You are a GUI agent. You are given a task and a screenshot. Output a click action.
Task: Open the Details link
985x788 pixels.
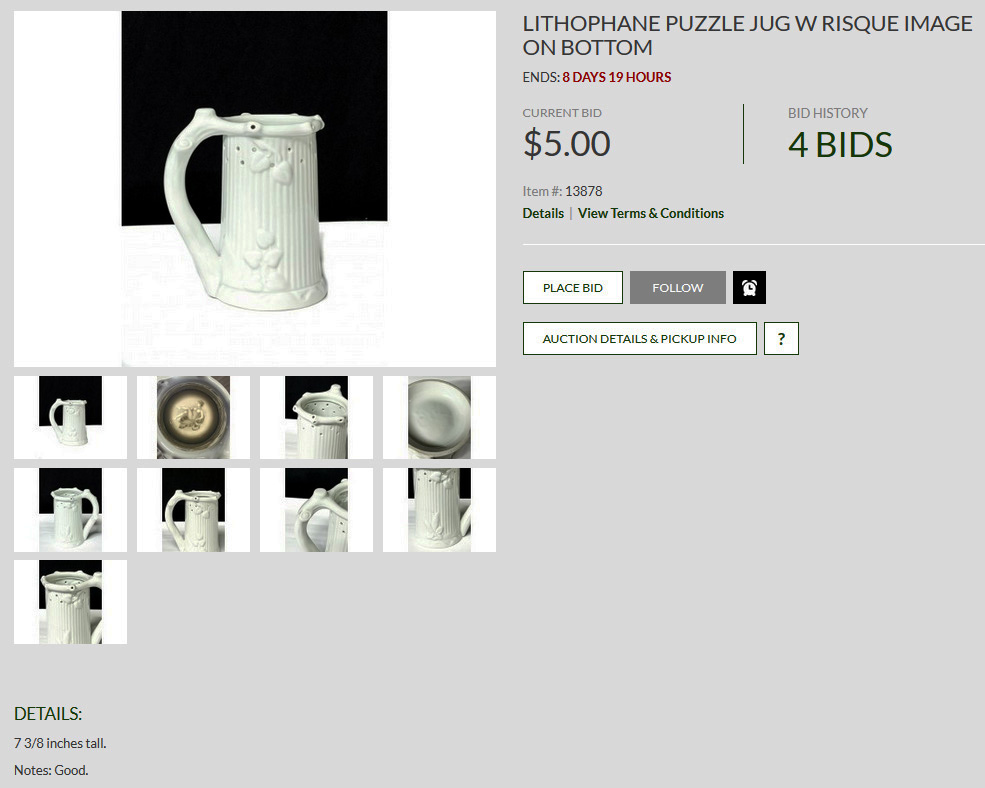[x=543, y=213]
